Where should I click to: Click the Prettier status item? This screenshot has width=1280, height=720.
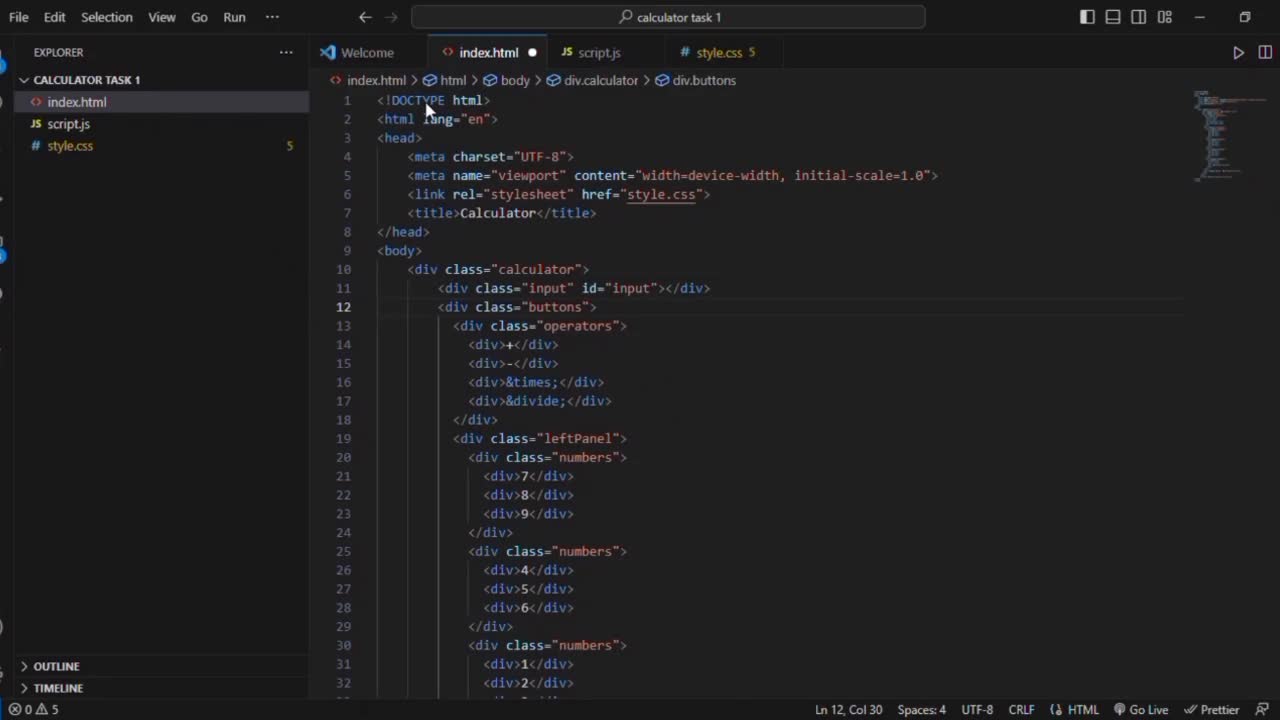1211,710
